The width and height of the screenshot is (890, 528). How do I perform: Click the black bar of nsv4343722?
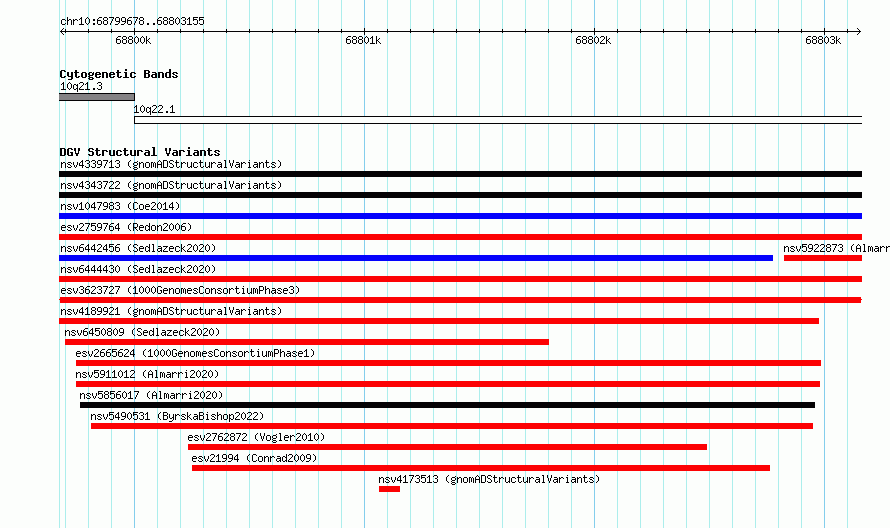click(x=460, y=195)
